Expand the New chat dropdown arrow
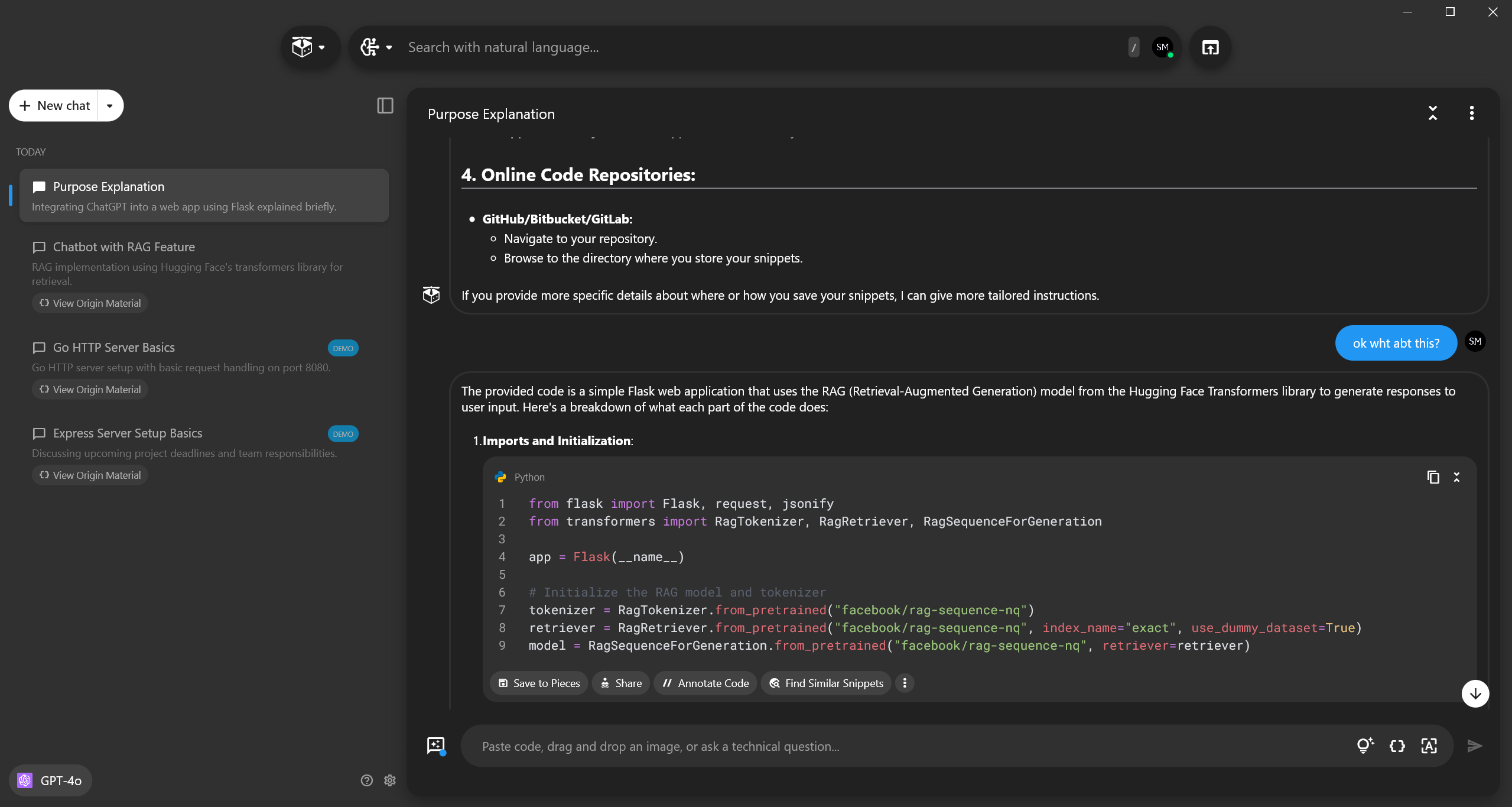Screen dimensions: 1512x807 coord(110,106)
